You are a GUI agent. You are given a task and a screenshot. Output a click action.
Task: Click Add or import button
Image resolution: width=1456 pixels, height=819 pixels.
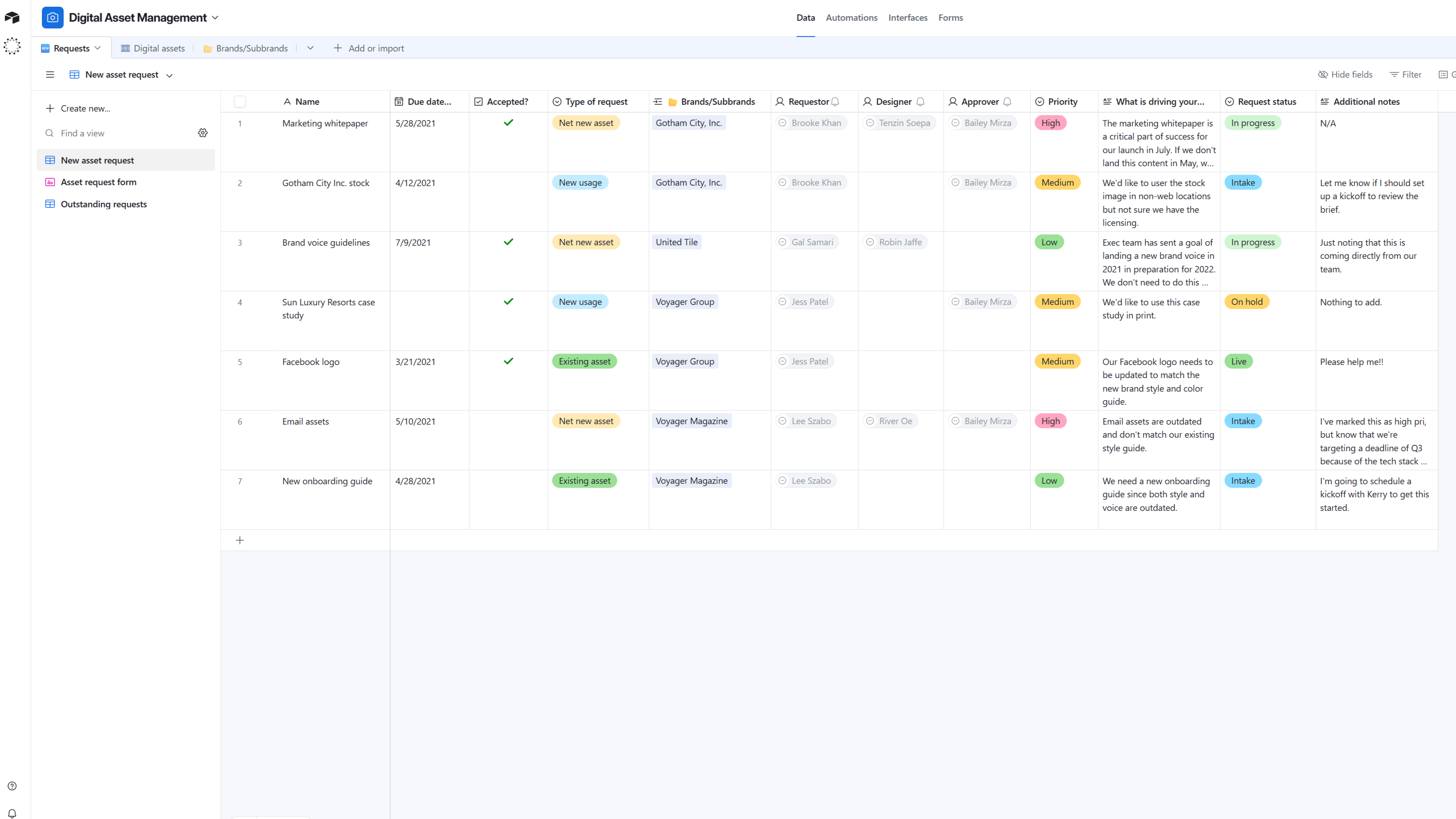[x=369, y=48]
